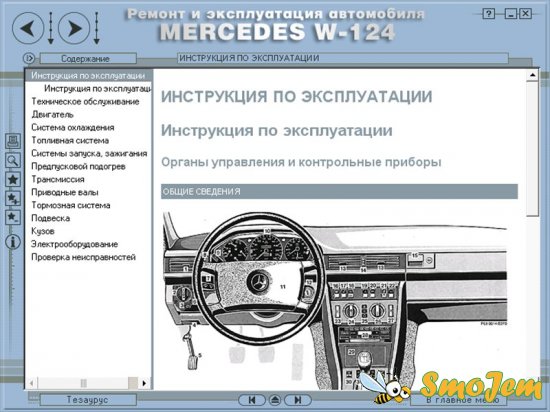Jump to next chapter button

click(x=298, y=400)
